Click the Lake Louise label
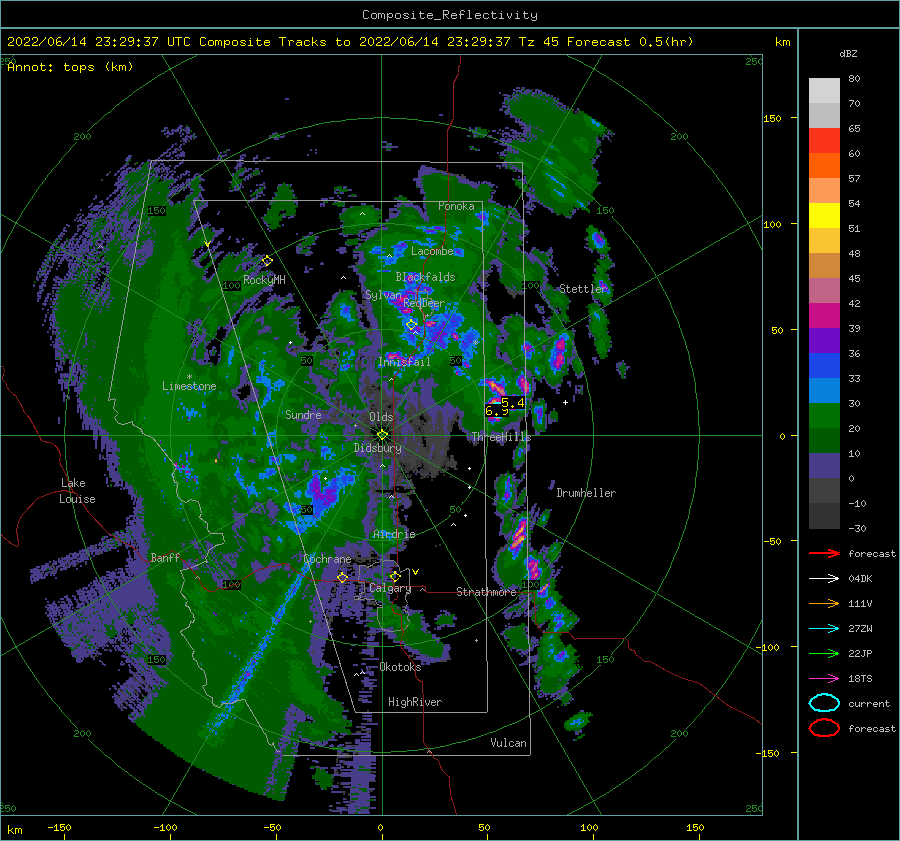The image size is (900, 841). pos(77,491)
